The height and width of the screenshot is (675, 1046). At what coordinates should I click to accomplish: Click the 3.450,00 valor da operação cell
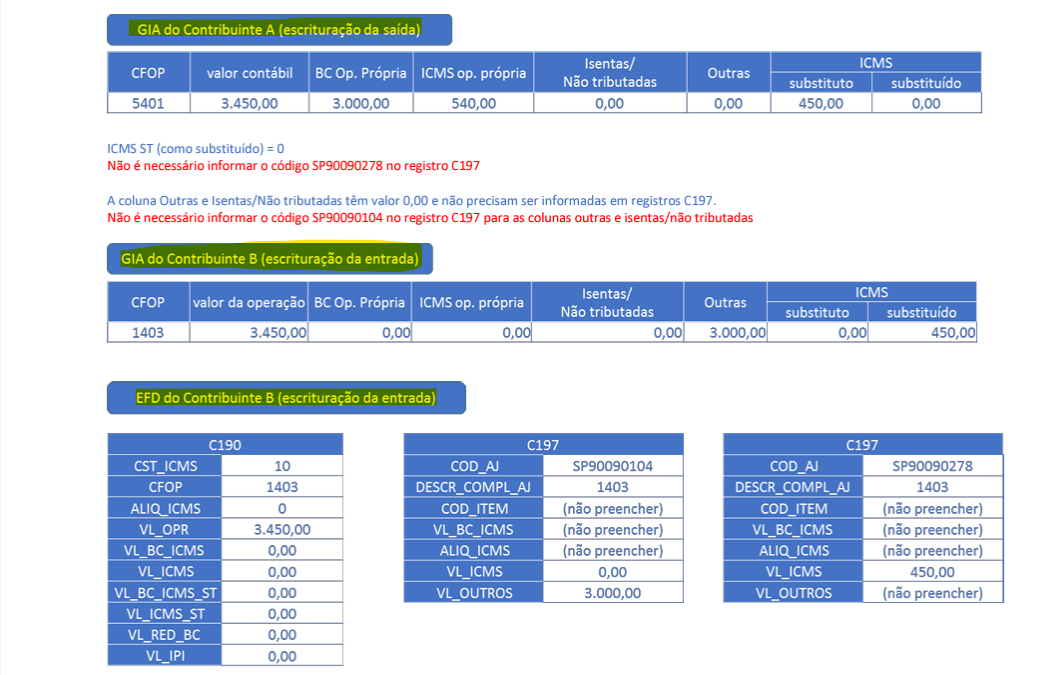pyautogui.click(x=249, y=332)
